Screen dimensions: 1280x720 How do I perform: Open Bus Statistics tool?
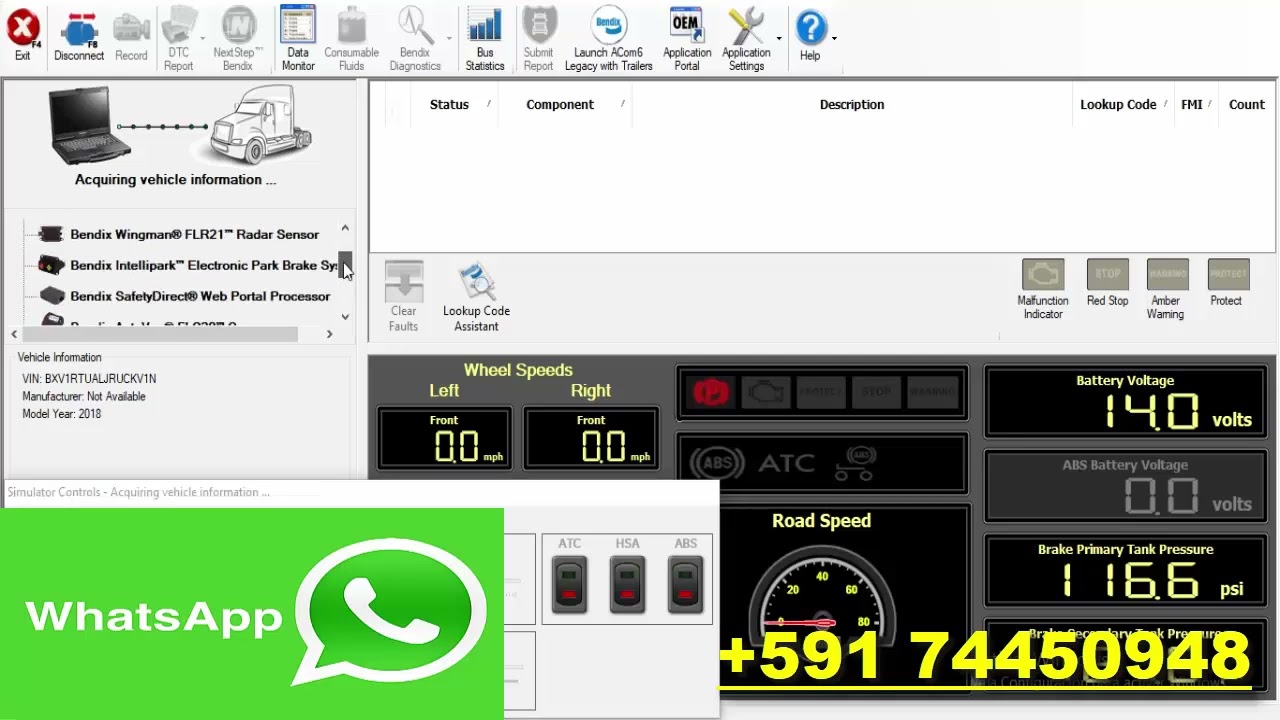coord(485,39)
